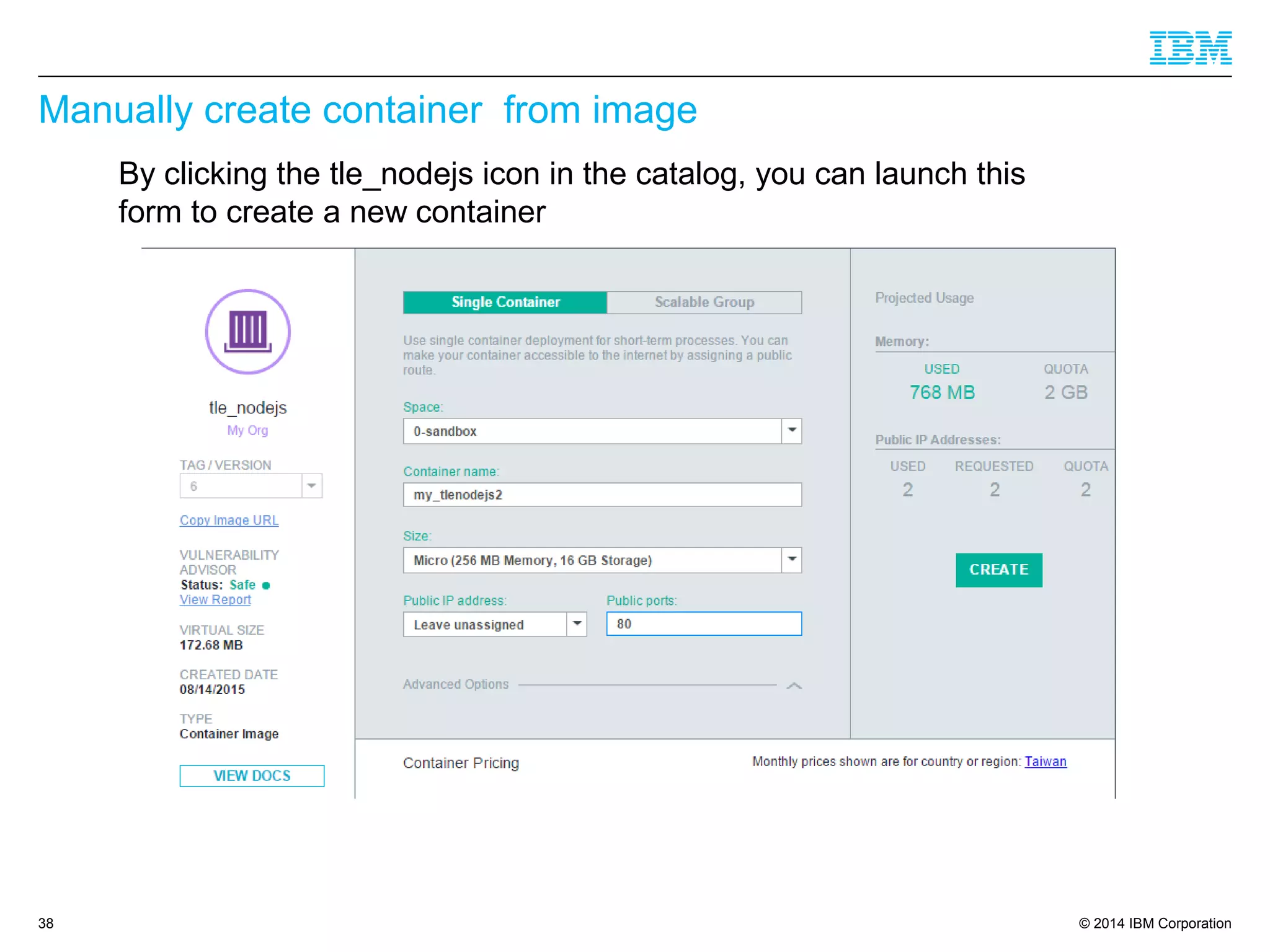
Task: Switch to the Scalable Group tab
Action: click(704, 302)
